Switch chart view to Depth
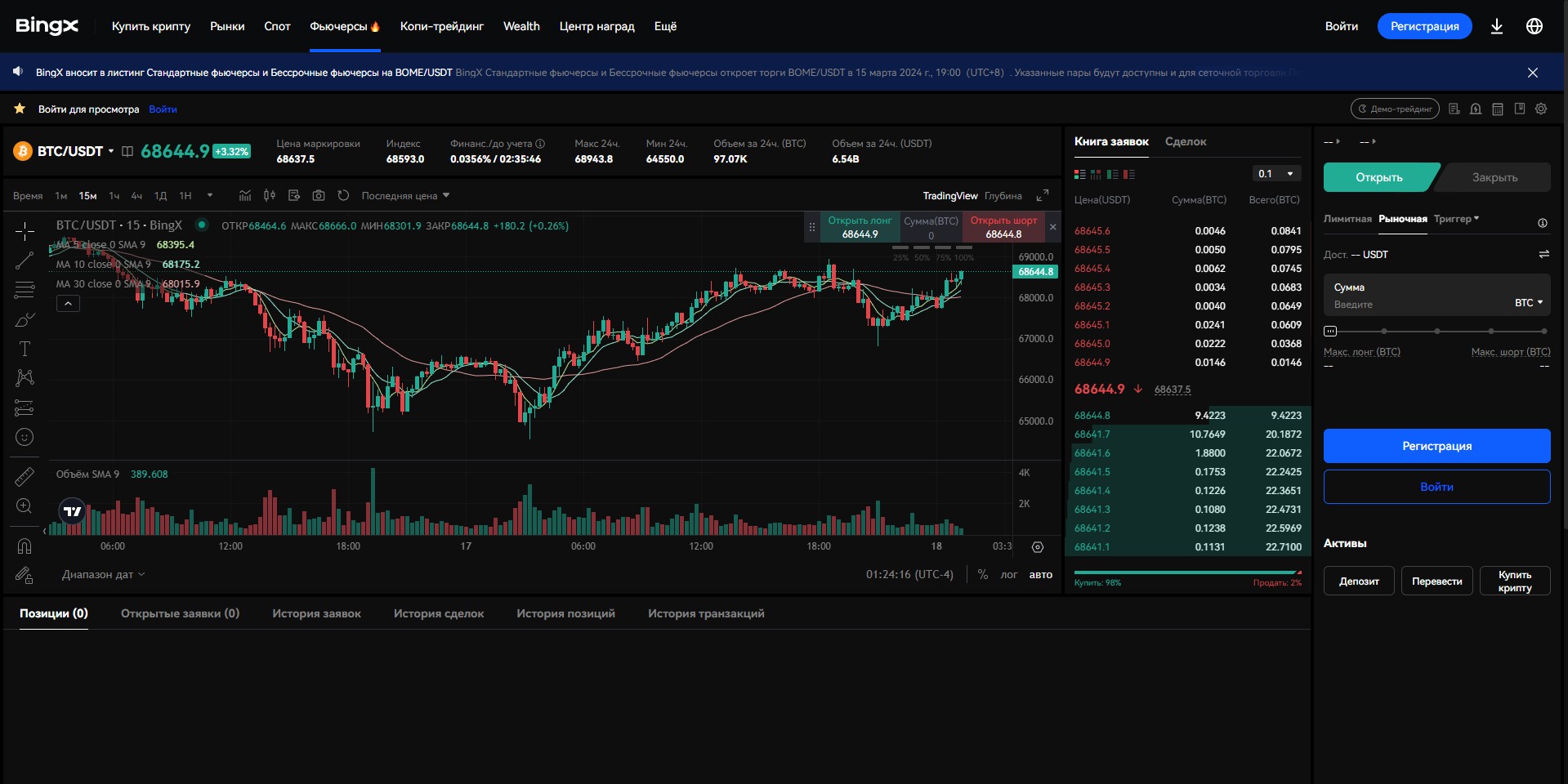The image size is (1568, 784). (1003, 196)
